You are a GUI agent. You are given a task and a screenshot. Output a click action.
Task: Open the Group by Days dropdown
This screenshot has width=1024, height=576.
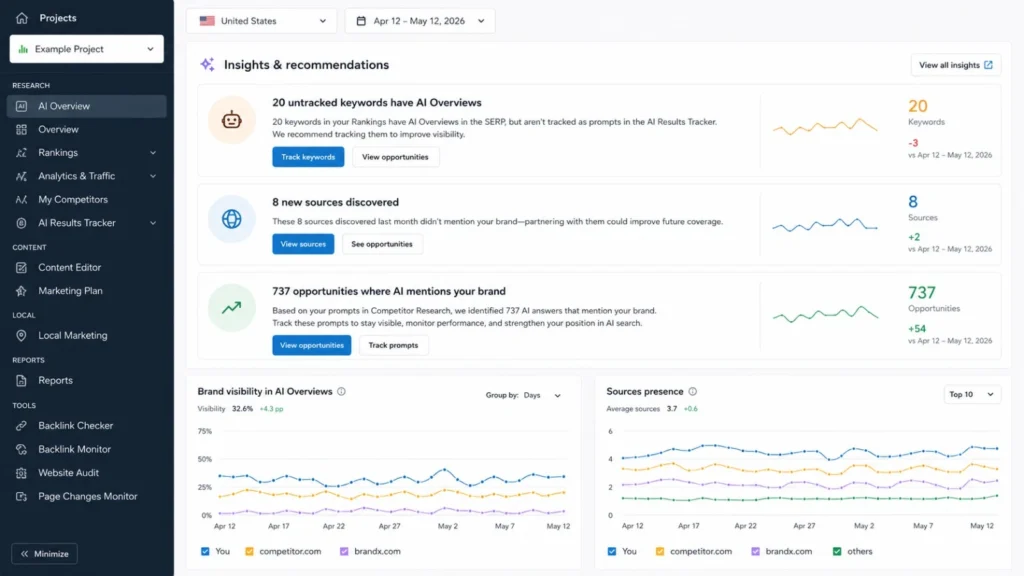[542, 395]
